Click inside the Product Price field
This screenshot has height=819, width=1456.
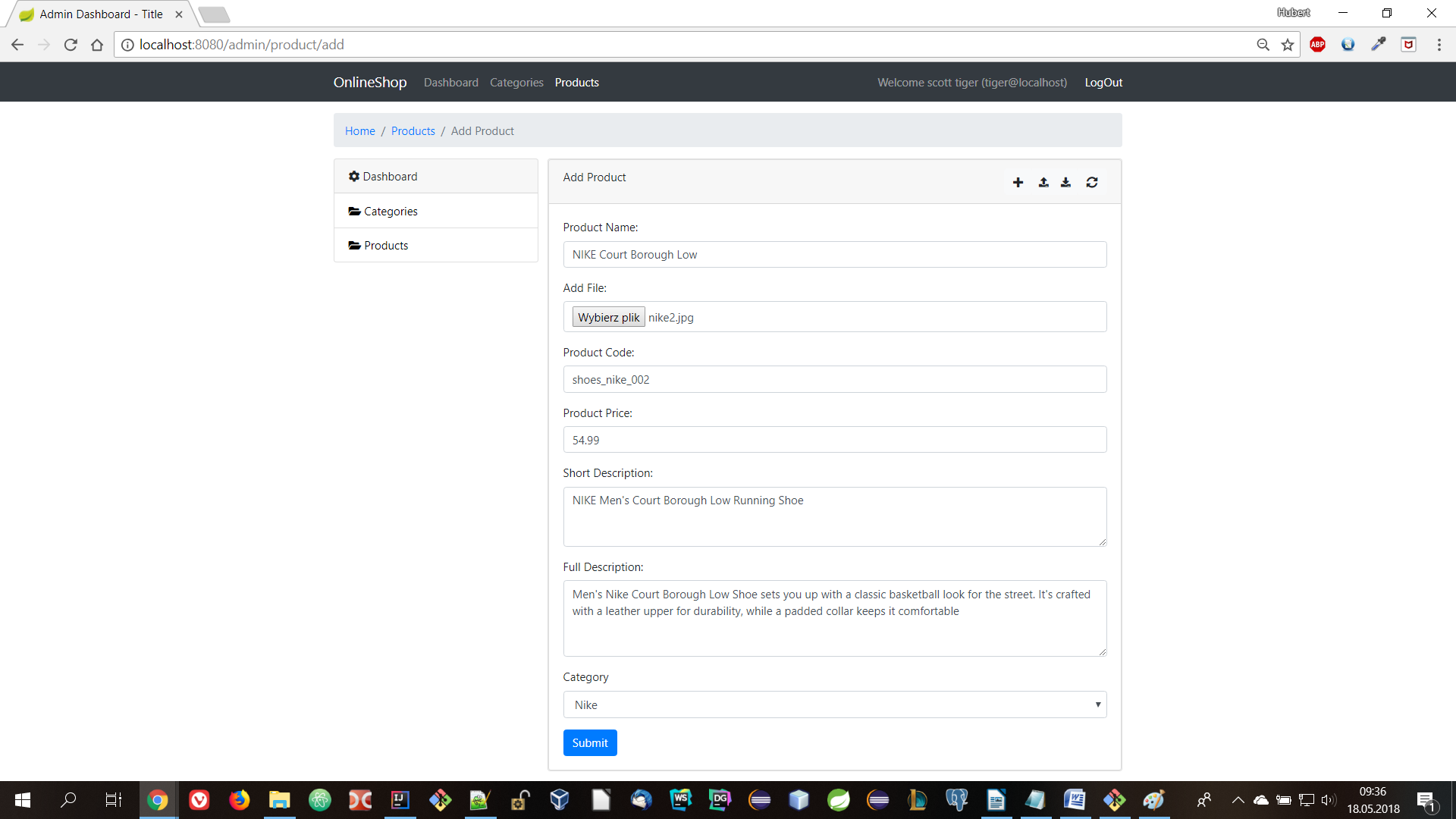tap(834, 440)
